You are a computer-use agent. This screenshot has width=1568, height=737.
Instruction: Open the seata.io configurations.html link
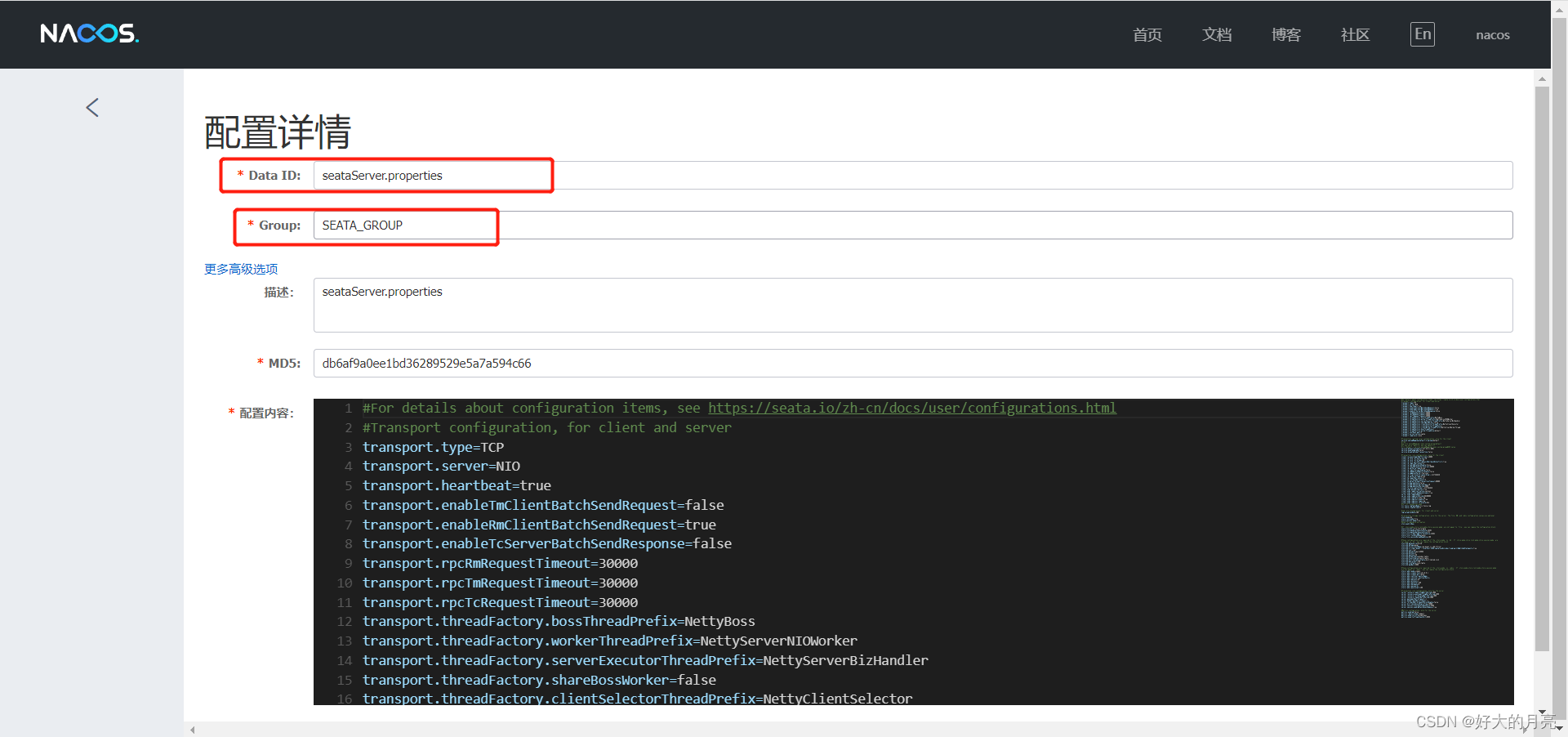(911, 408)
